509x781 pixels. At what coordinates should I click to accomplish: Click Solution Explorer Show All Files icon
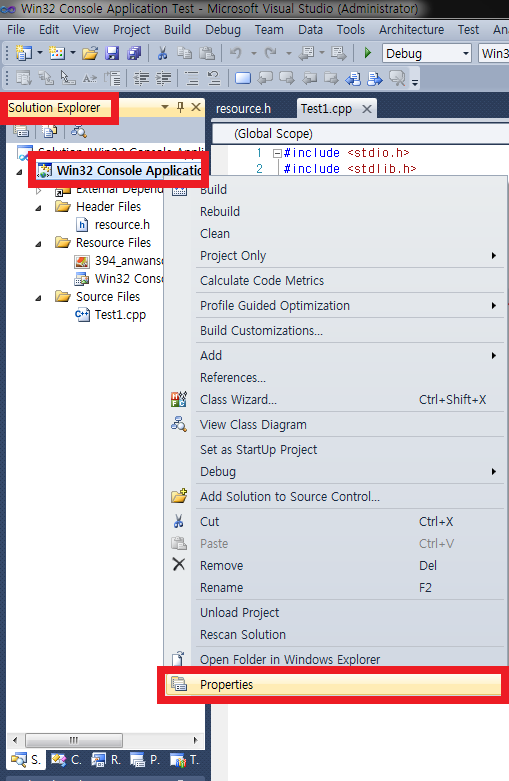click(x=49, y=131)
